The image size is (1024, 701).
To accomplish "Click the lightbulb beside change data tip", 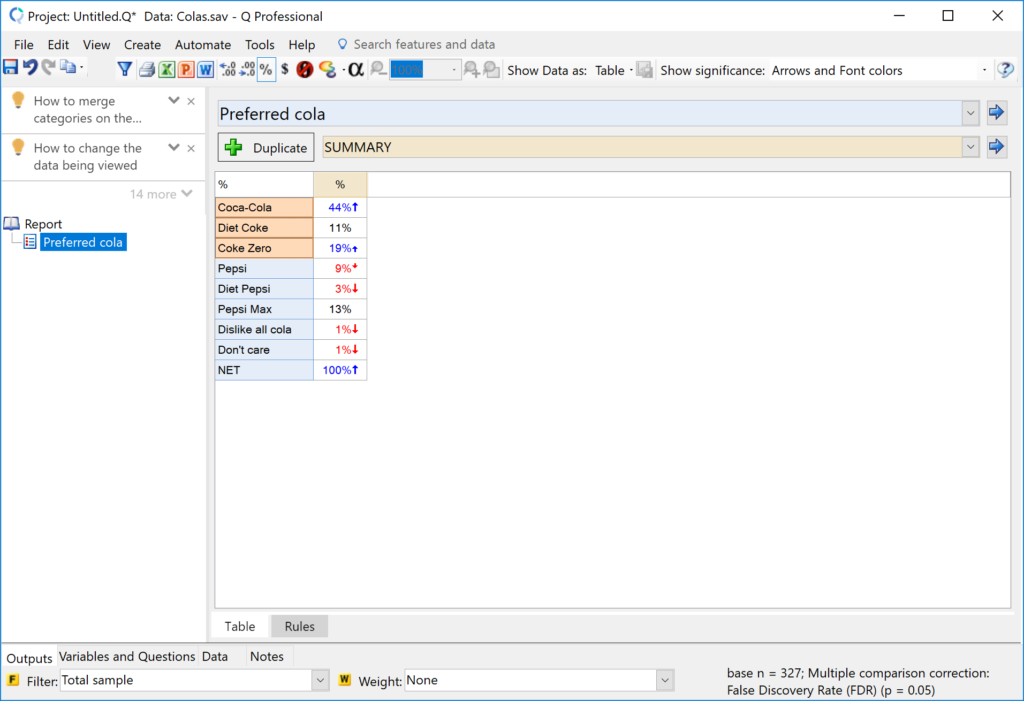I will pyautogui.click(x=18, y=148).
